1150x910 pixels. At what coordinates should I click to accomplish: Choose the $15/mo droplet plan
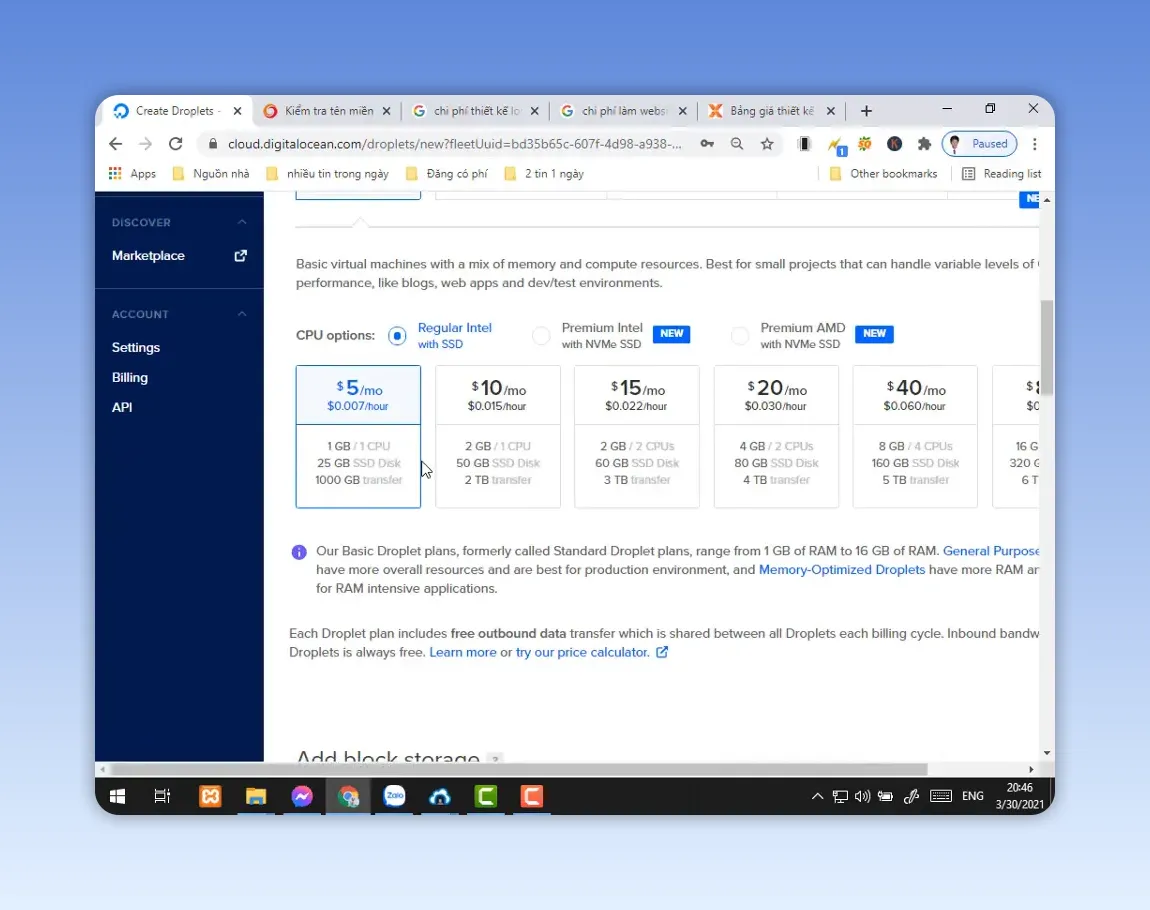point(637,436)
